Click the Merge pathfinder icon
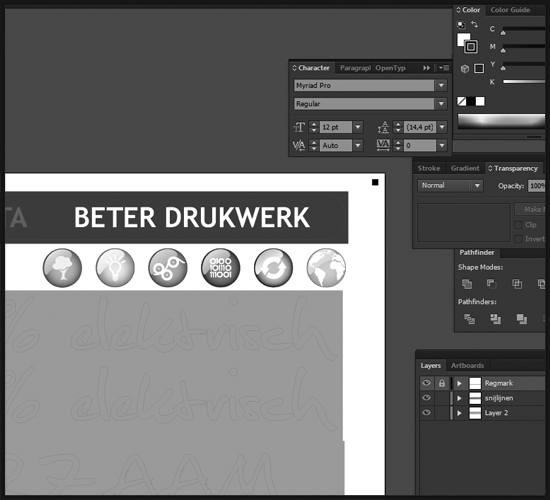Viewport: 550px width, 500px height. (522, 319)
